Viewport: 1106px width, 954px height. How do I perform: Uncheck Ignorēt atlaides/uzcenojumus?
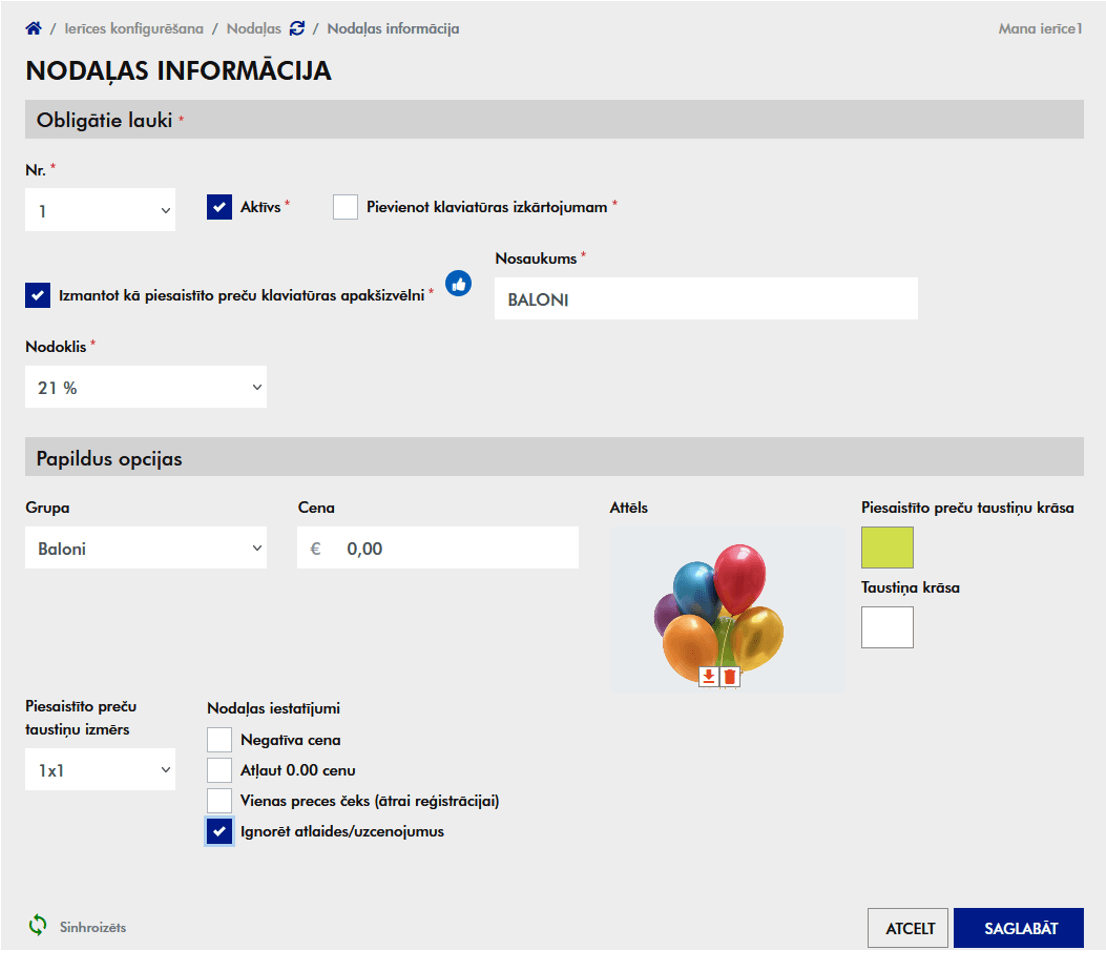[x=219, y=831]
